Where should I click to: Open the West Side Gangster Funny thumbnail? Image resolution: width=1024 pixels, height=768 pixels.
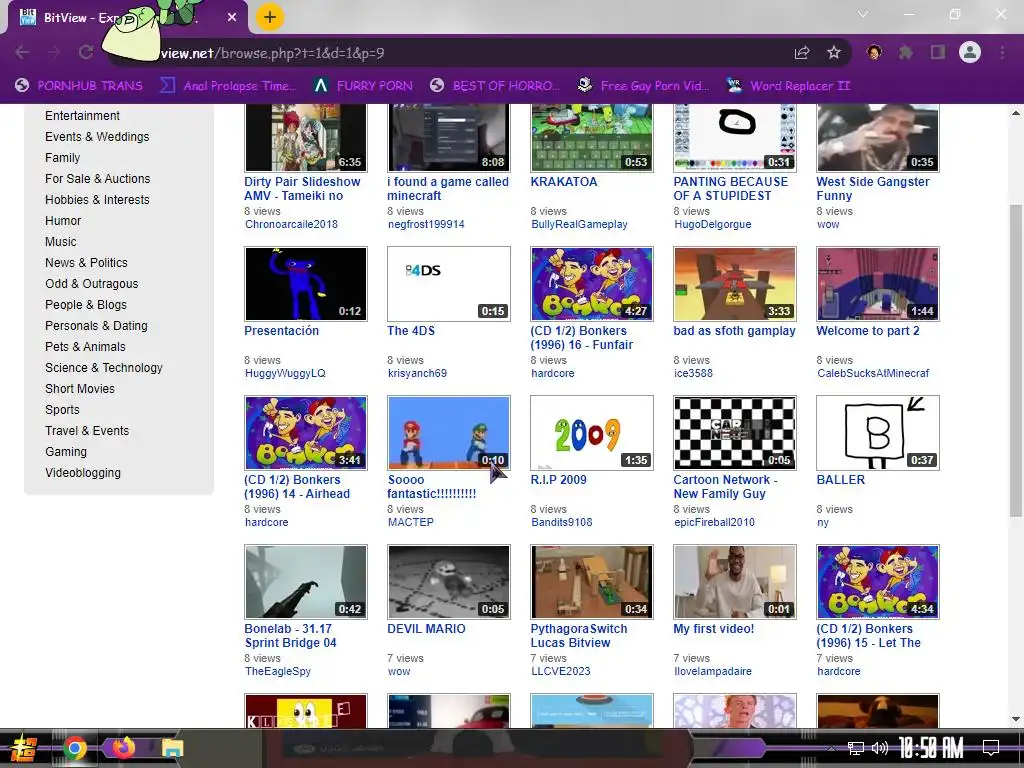point(878,137)
